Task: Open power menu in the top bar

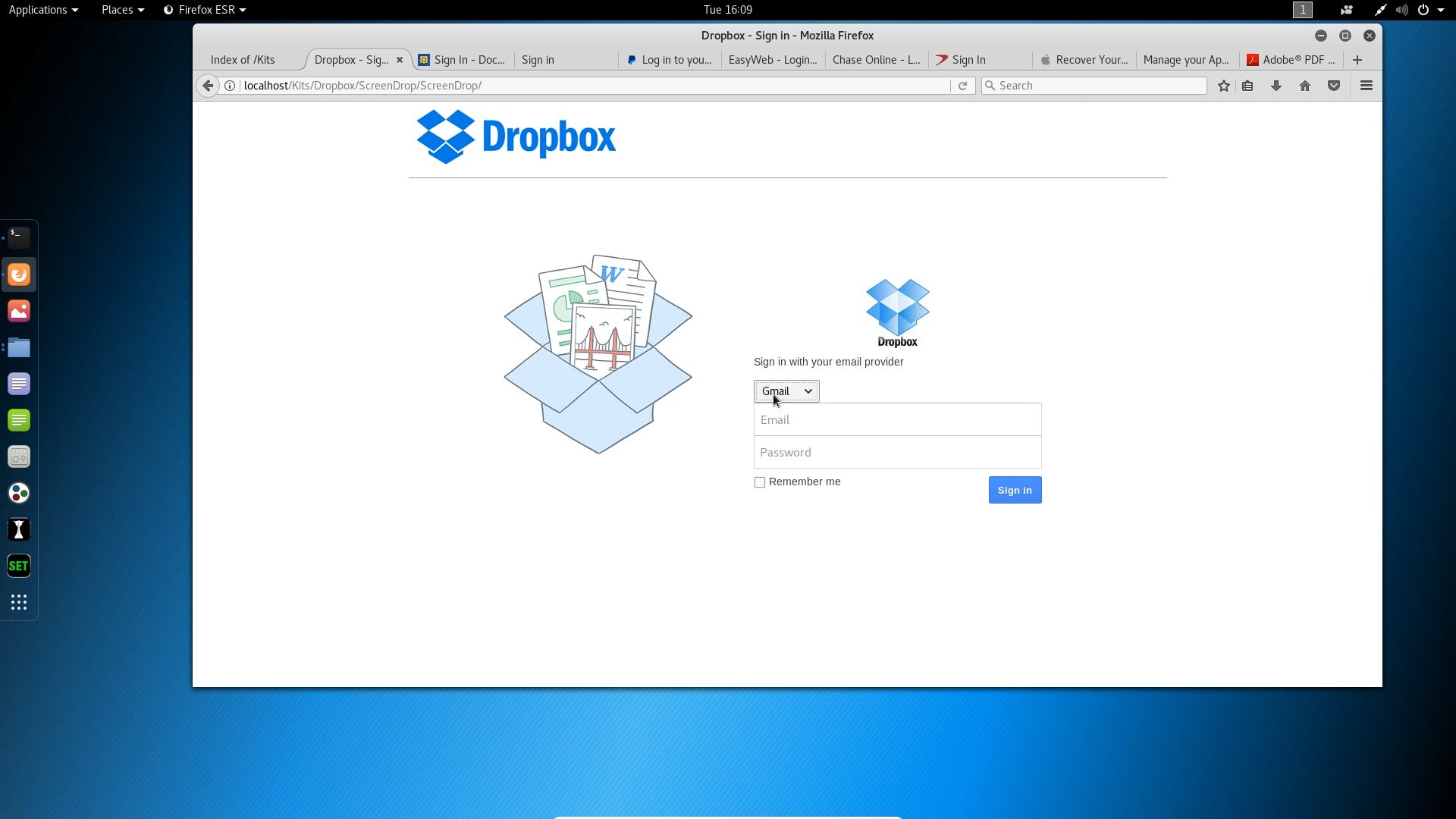Action: click(x=1423, y=10)
